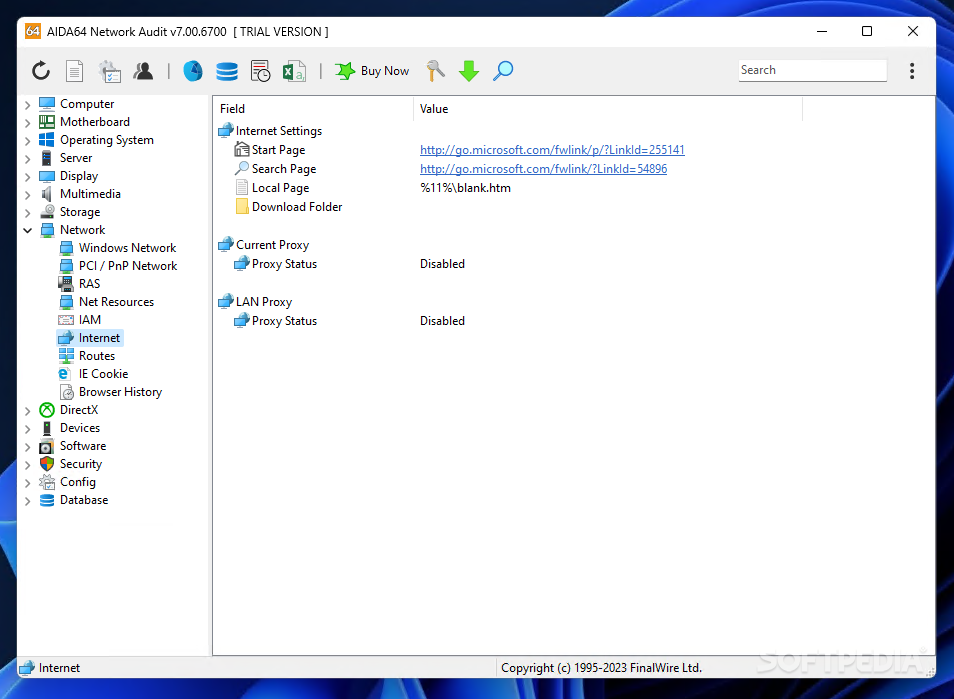The height and width of the screenshot is (699, 954).
Task: Click the Storage drive icon
Action: point(47,212)
